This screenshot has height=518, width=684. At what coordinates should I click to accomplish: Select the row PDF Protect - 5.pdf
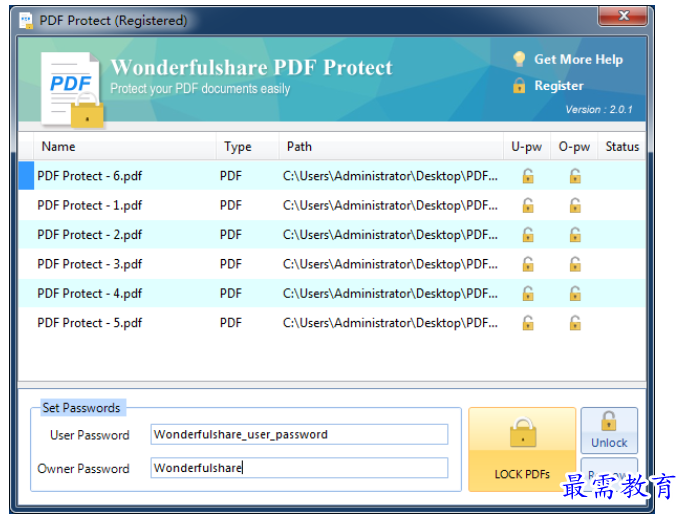(x=332, y=322)
